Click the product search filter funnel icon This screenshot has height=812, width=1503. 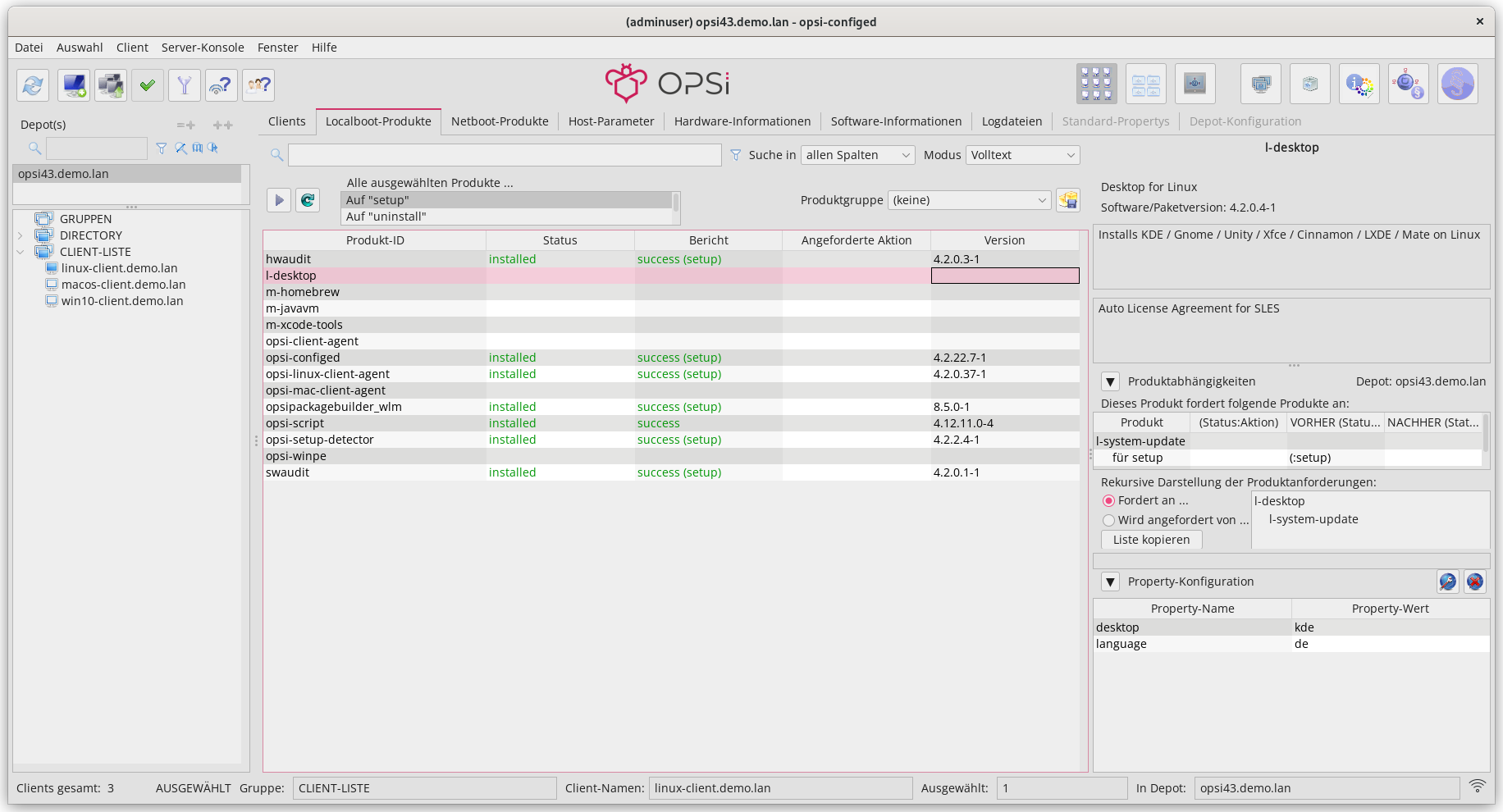(736, 155)
